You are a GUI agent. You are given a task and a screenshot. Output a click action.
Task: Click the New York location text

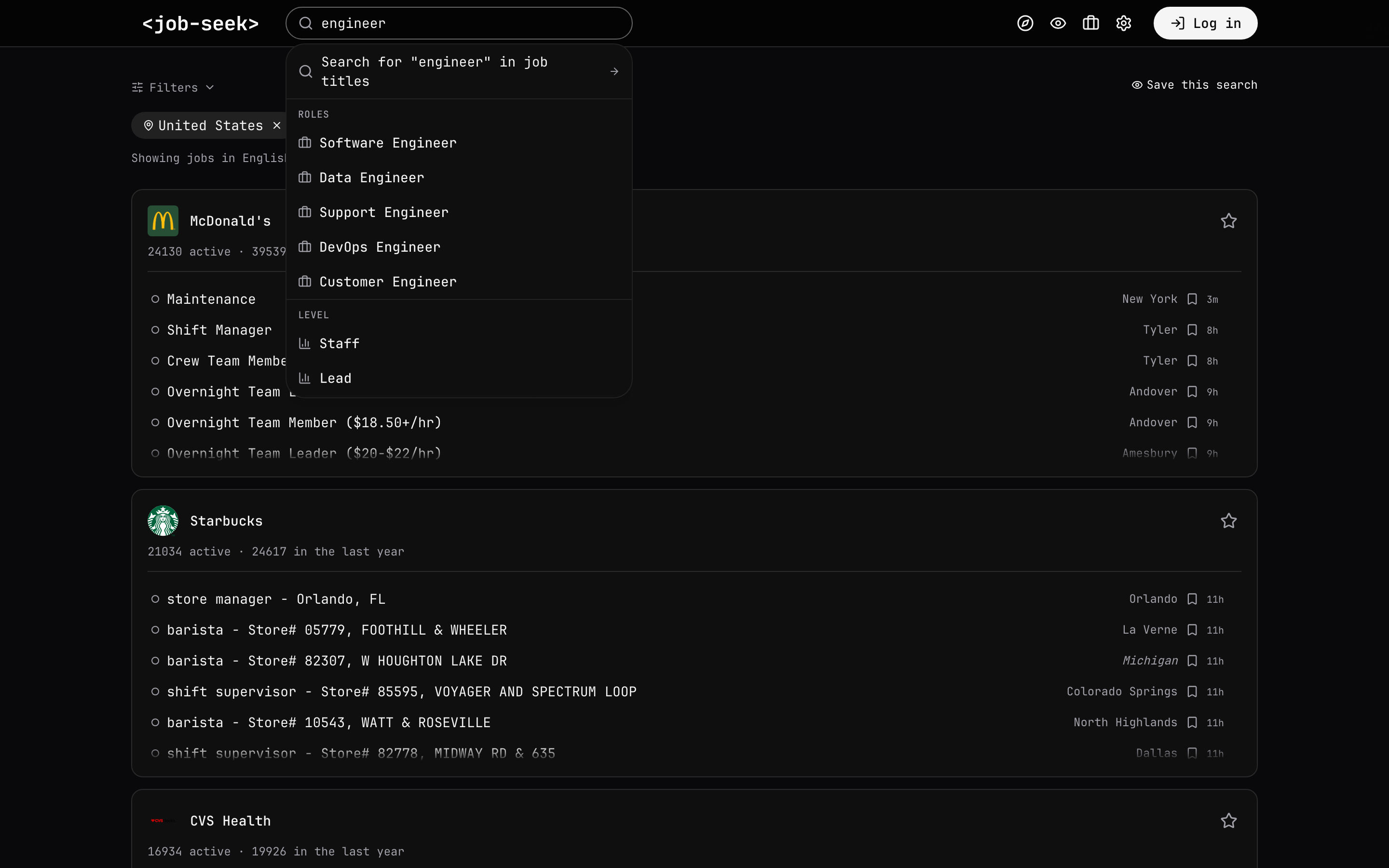pyautogui.click(x=1150, y=299)
